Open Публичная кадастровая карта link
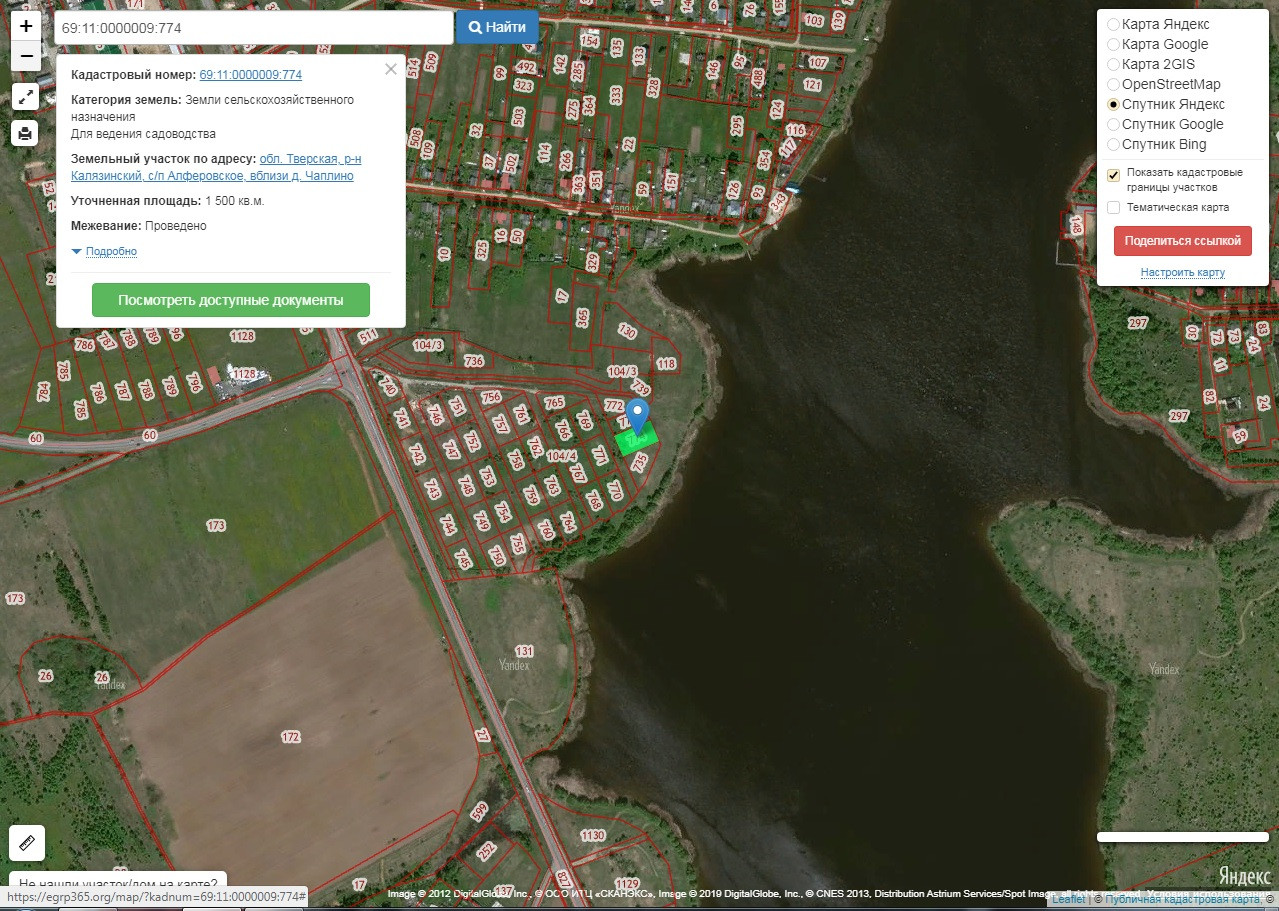Viewport: 1279px width, 911px height. 1183,899
